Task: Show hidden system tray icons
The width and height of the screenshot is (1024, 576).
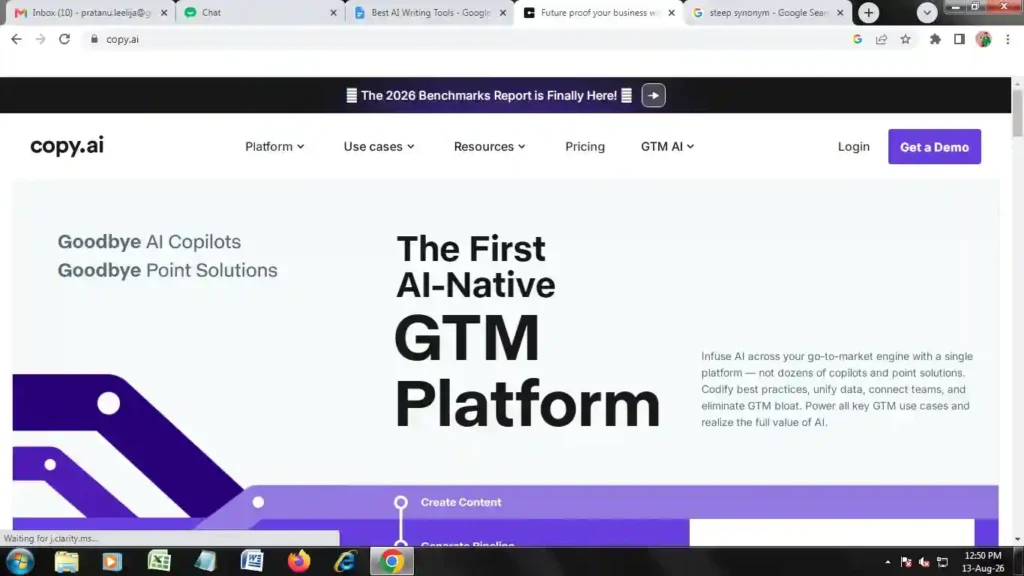Action: pos(888,562)
